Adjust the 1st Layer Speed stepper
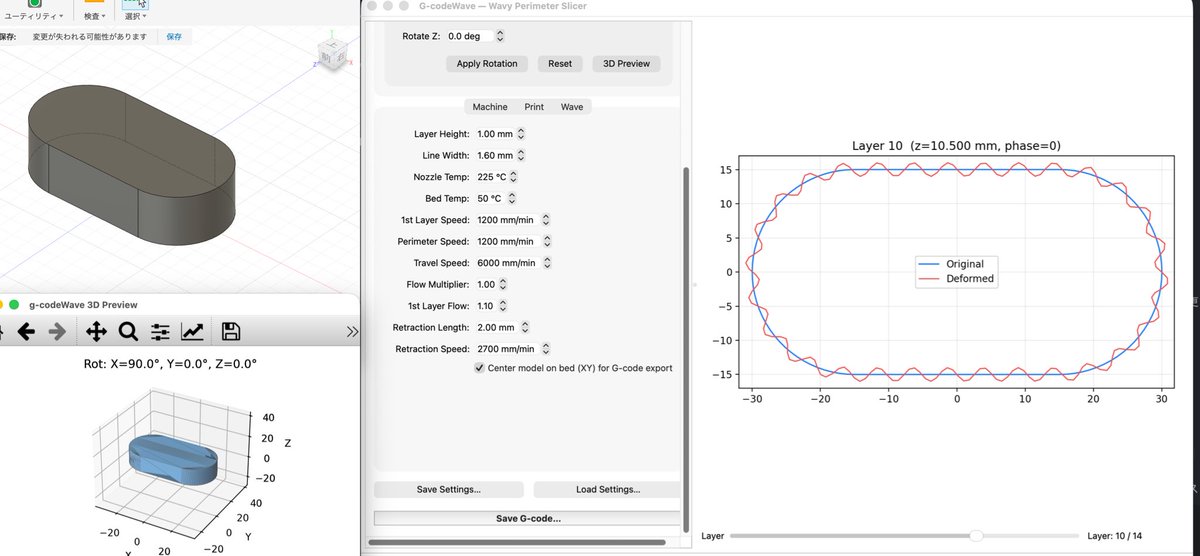 click(546, 220)
